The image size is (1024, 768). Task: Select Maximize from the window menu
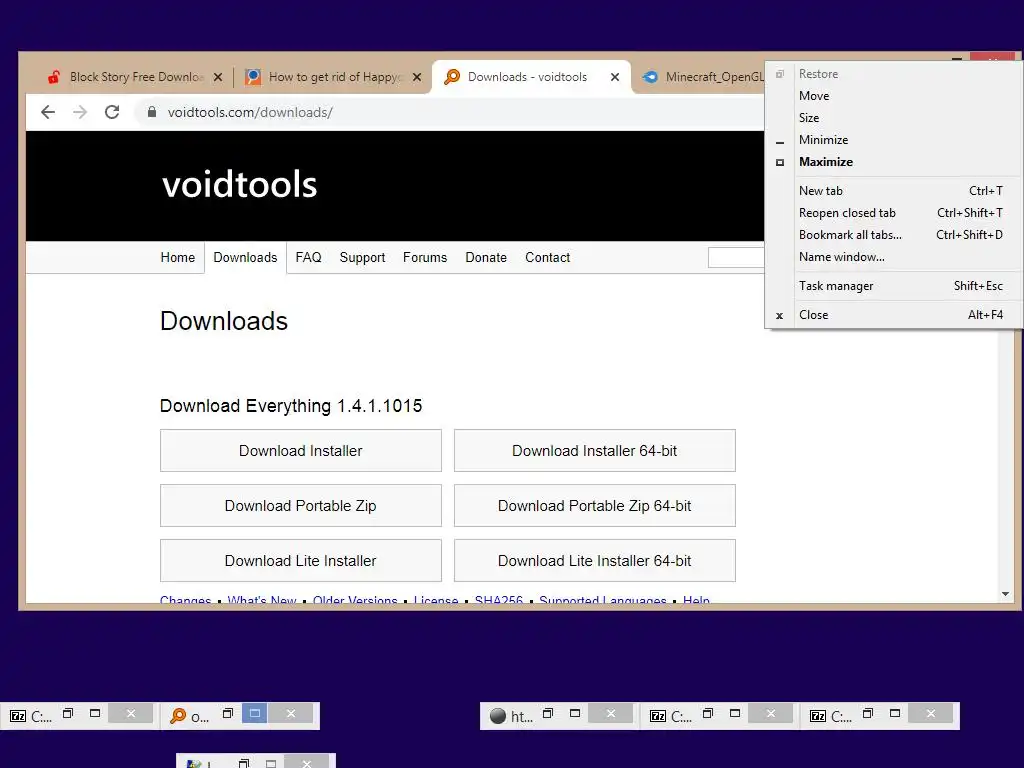[894, 162]
